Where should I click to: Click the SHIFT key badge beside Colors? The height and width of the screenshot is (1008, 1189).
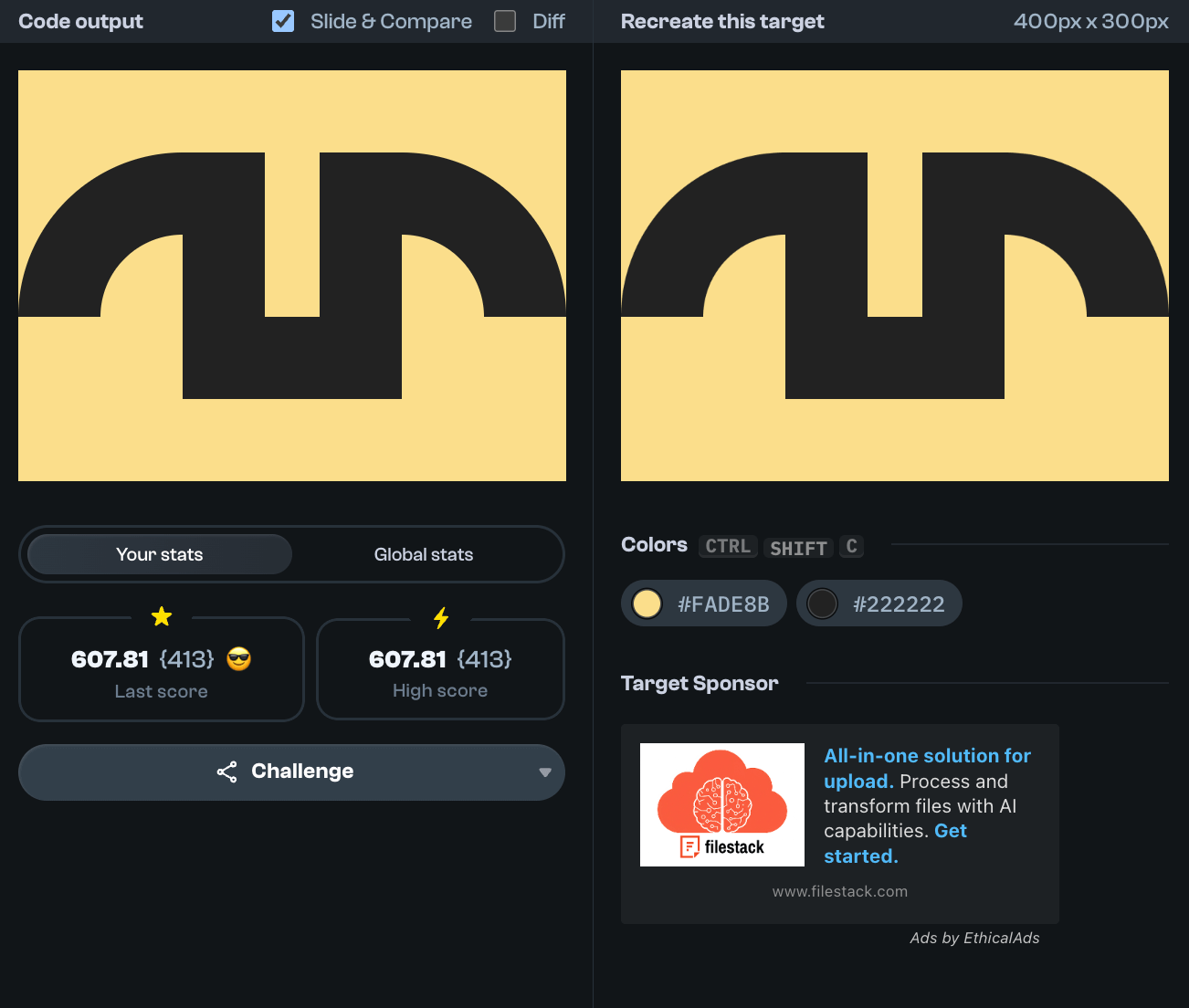[798, 548]
